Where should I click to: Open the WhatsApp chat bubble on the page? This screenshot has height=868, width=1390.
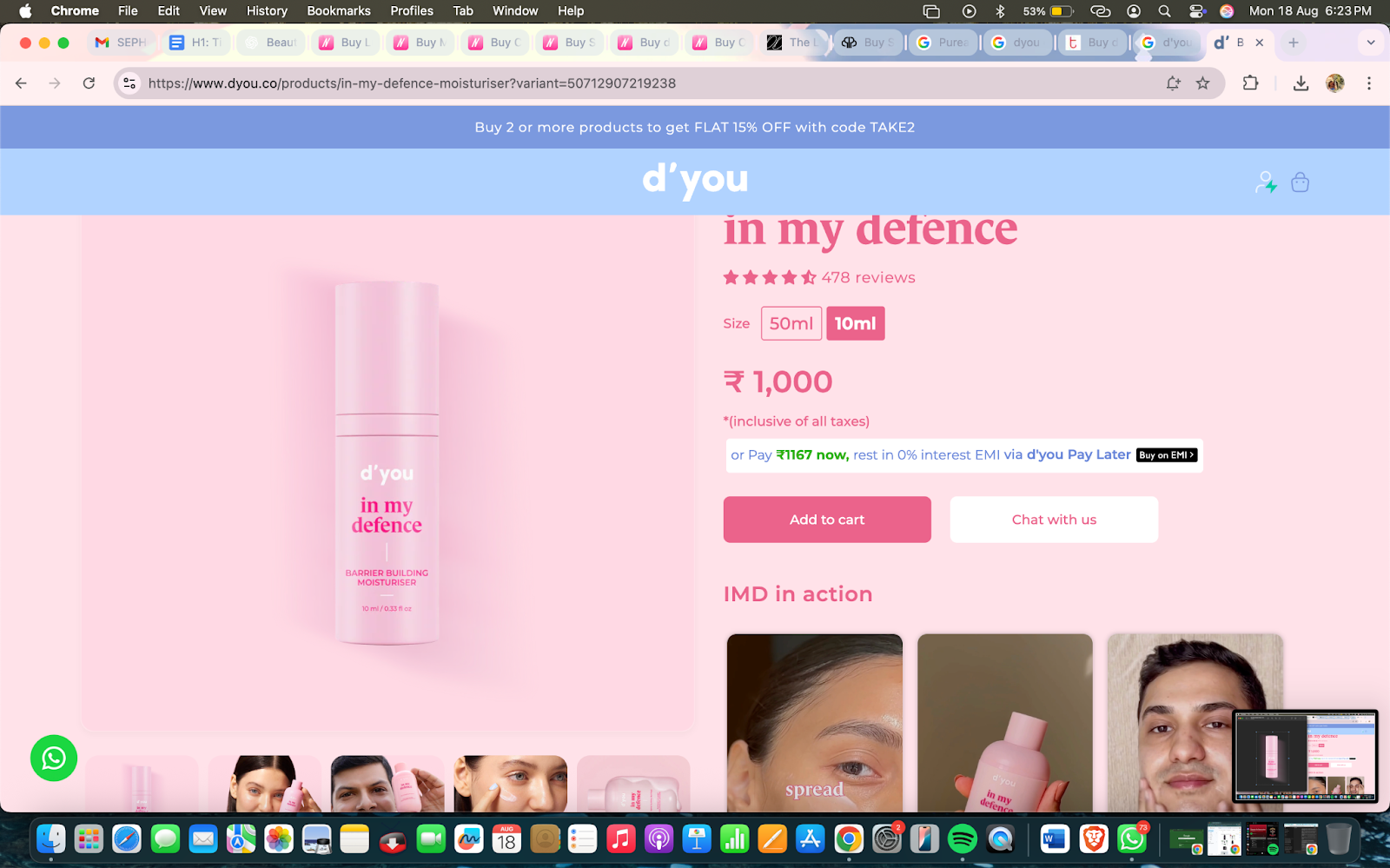(54, 758)
